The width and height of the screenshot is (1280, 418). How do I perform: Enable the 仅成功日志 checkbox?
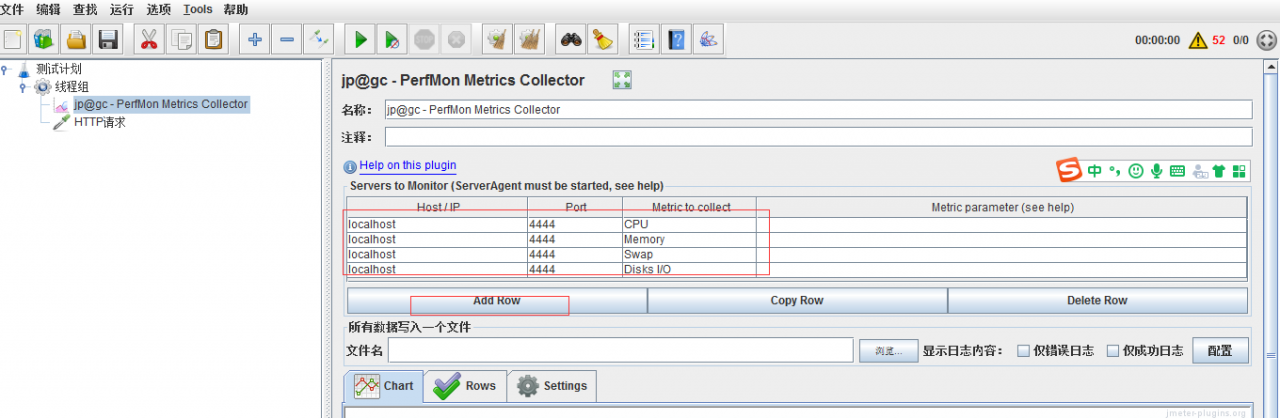[1113, 351]
